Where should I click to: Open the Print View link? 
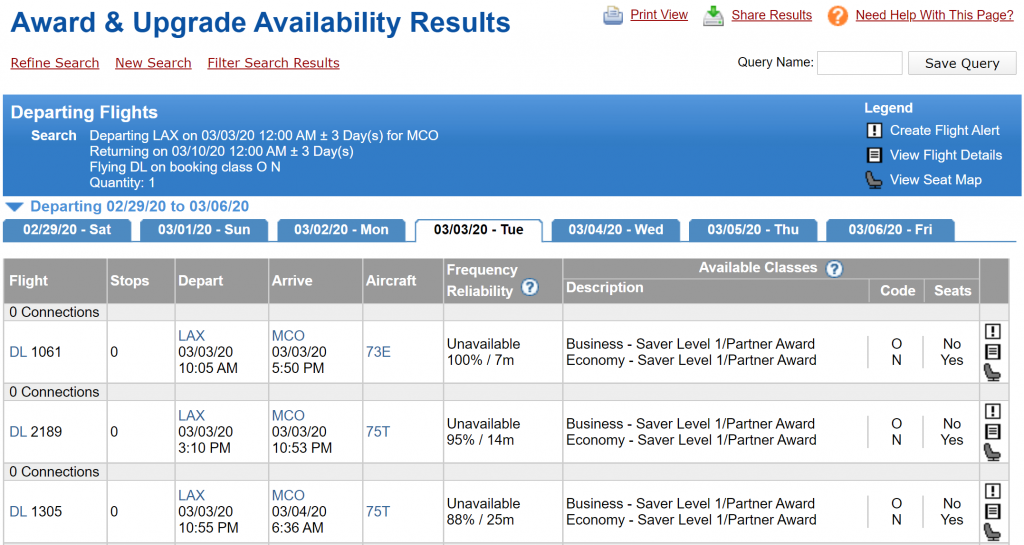pos(659,15)
